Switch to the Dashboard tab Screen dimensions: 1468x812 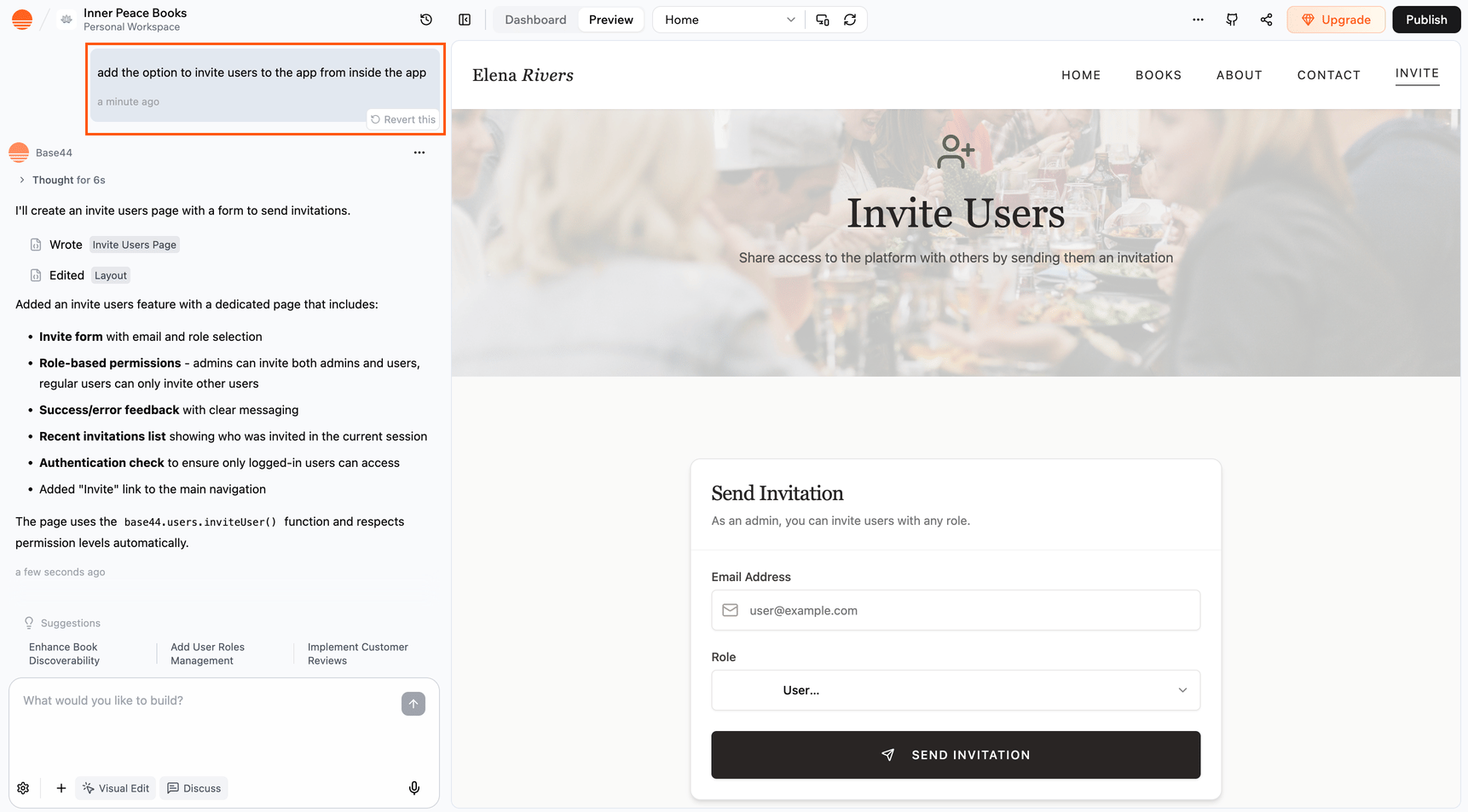(535, 20)
